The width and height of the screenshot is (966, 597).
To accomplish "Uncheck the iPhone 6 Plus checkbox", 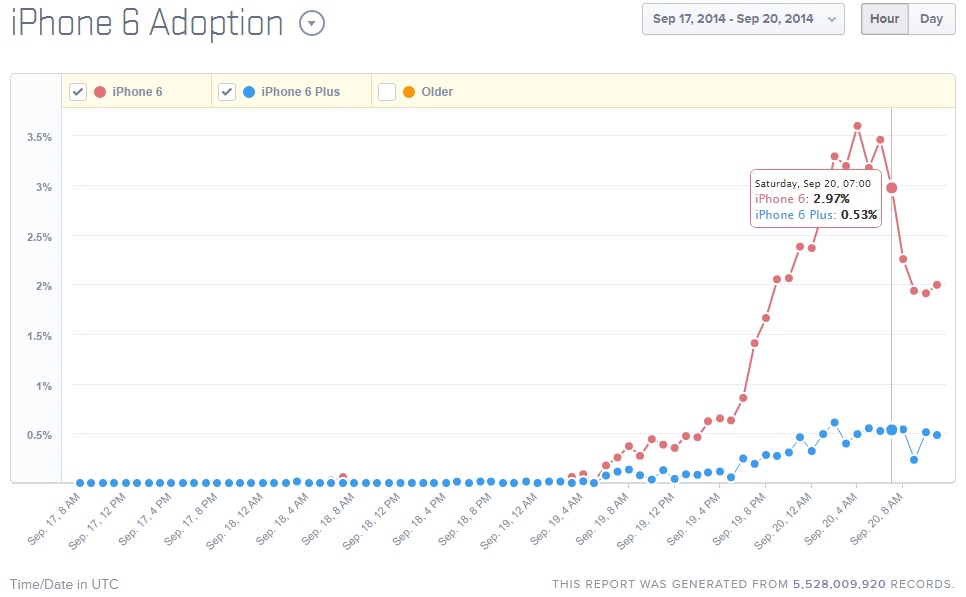I will [x=225, y=91].
